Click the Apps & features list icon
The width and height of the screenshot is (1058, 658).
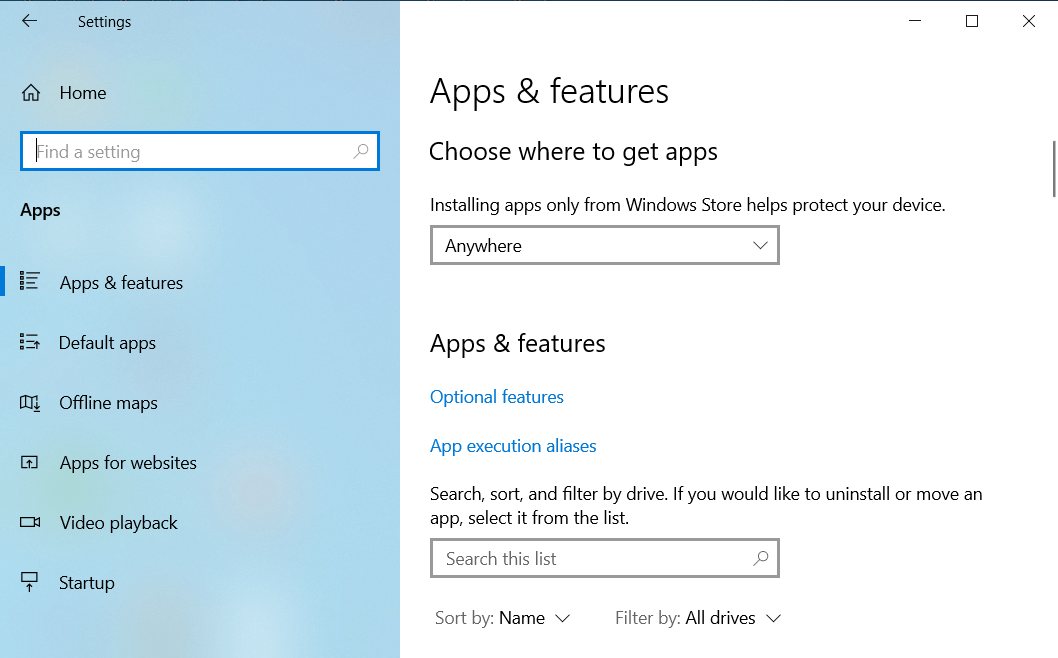coord(30,282)
